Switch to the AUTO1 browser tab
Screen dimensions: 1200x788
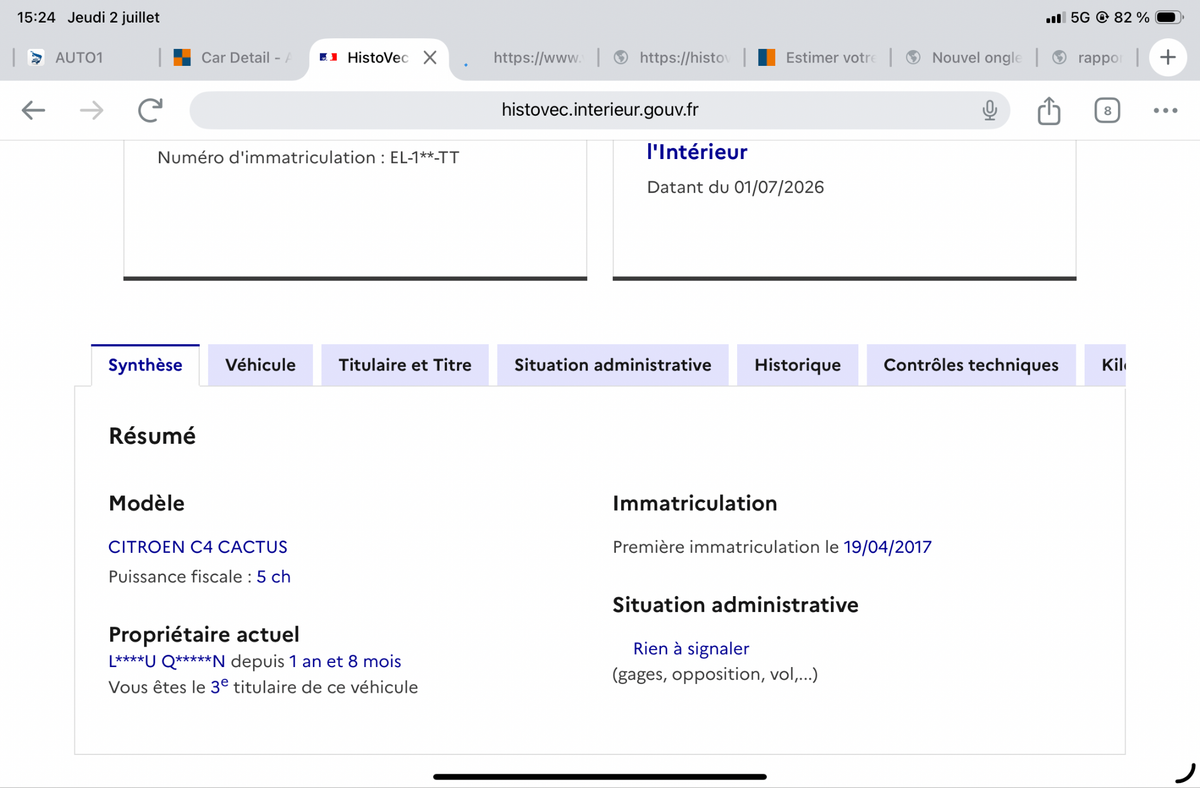tap(80, 57)
